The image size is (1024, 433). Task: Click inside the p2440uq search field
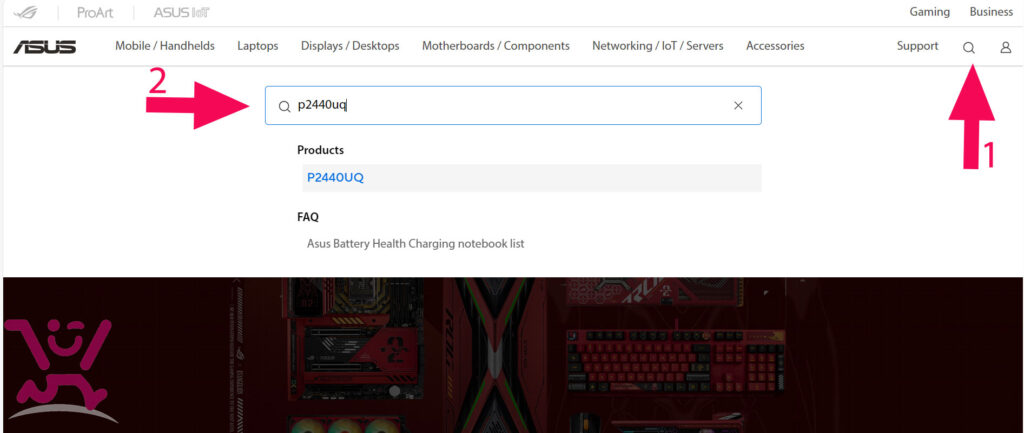(x=513, y=105)
